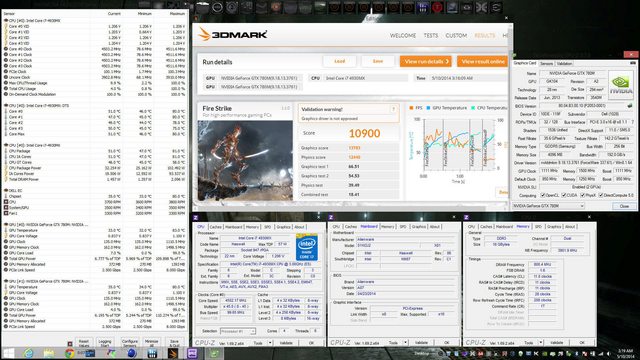Switch to 3DMark via its taskbar icon
640x360 pixels.
pyautogui.click(x=173, y=353)
